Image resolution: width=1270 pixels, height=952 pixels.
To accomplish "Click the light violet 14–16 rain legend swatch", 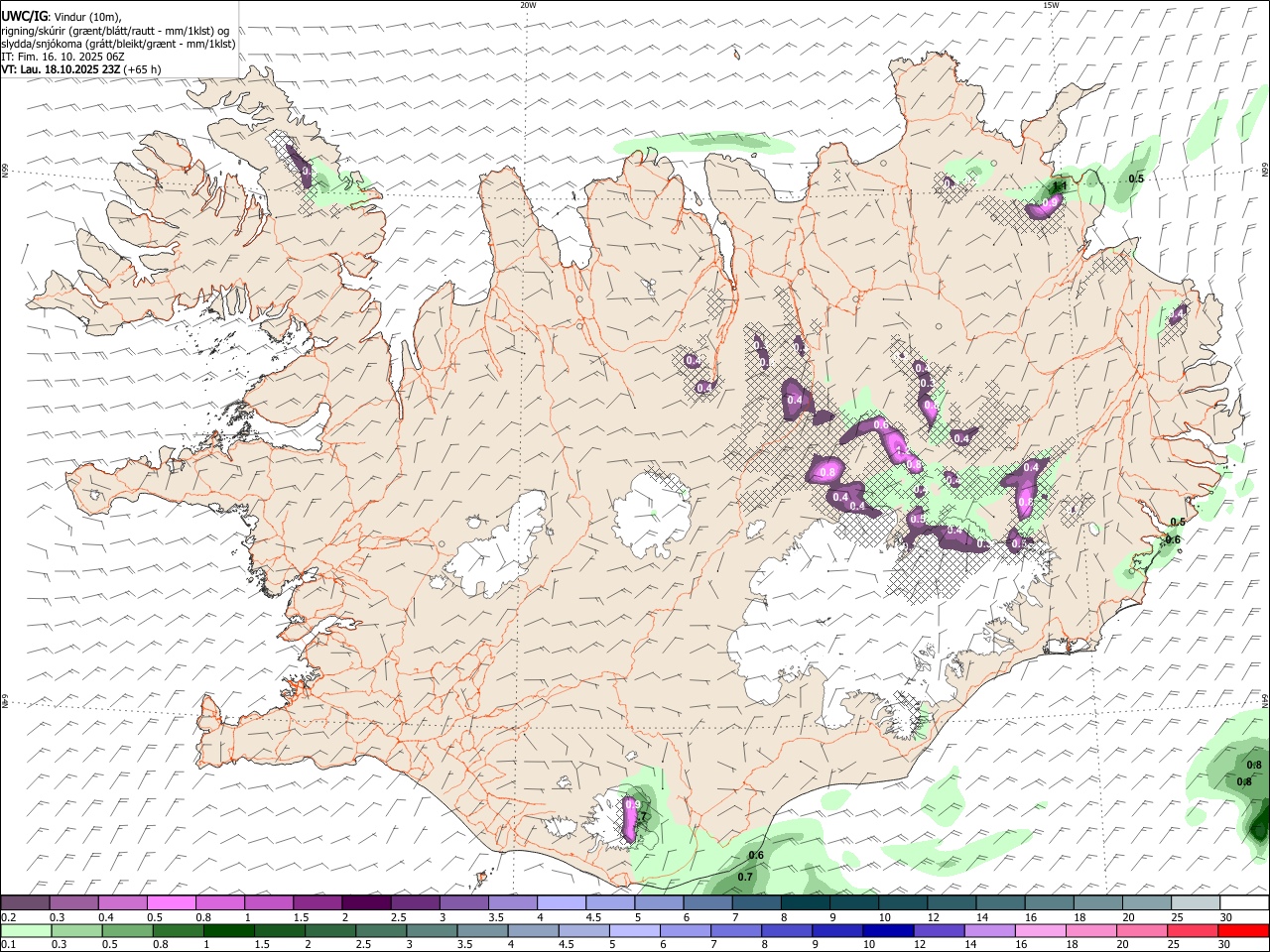I will pyautogui.click(x=990, y=930).
